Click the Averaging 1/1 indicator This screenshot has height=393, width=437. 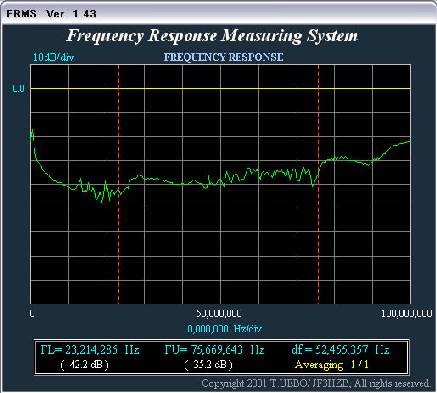[x=332, y=365]
